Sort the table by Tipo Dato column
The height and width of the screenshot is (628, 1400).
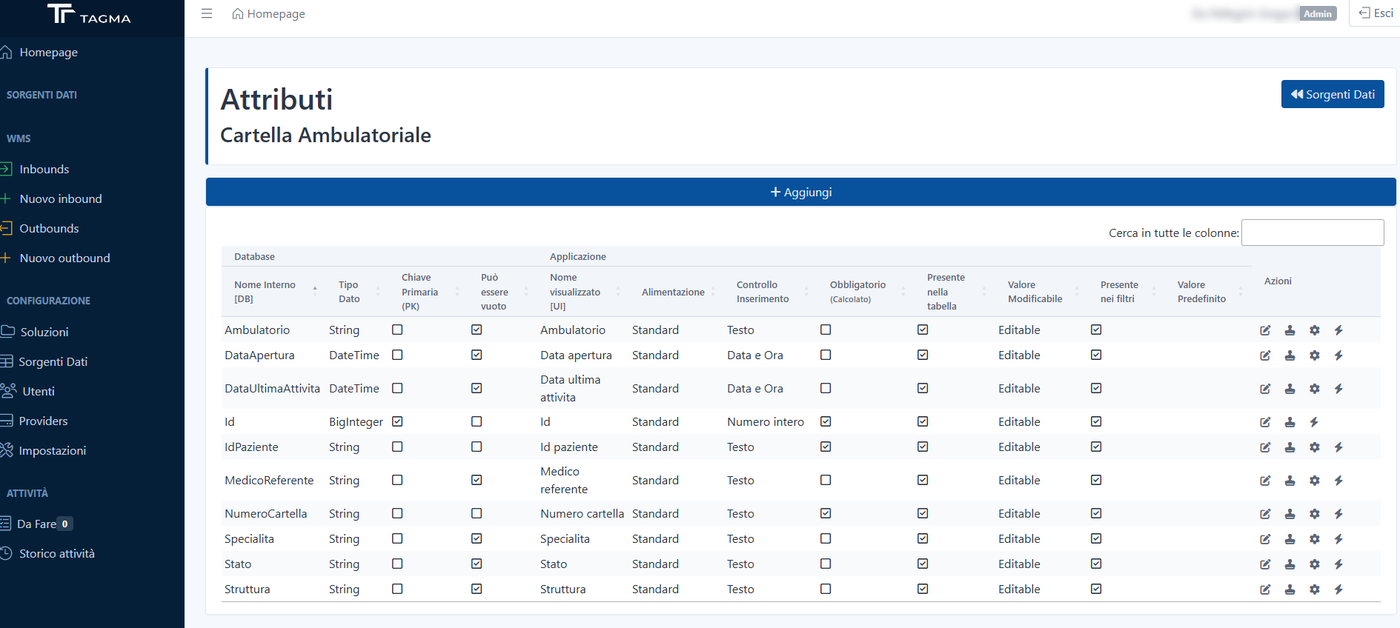pyautogui.click(x=354, y=292)
